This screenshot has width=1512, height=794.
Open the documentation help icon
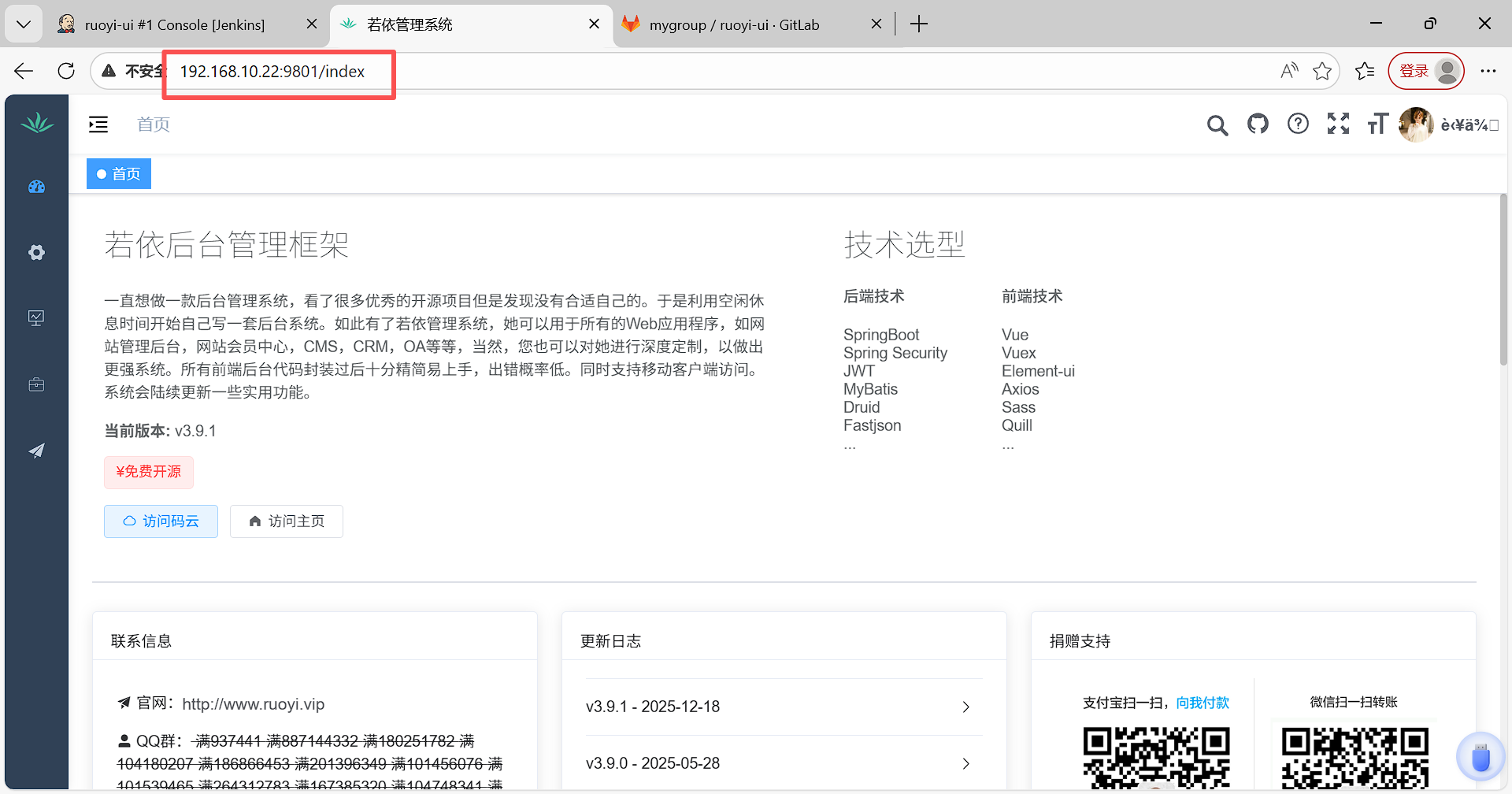coord(1298,124)
